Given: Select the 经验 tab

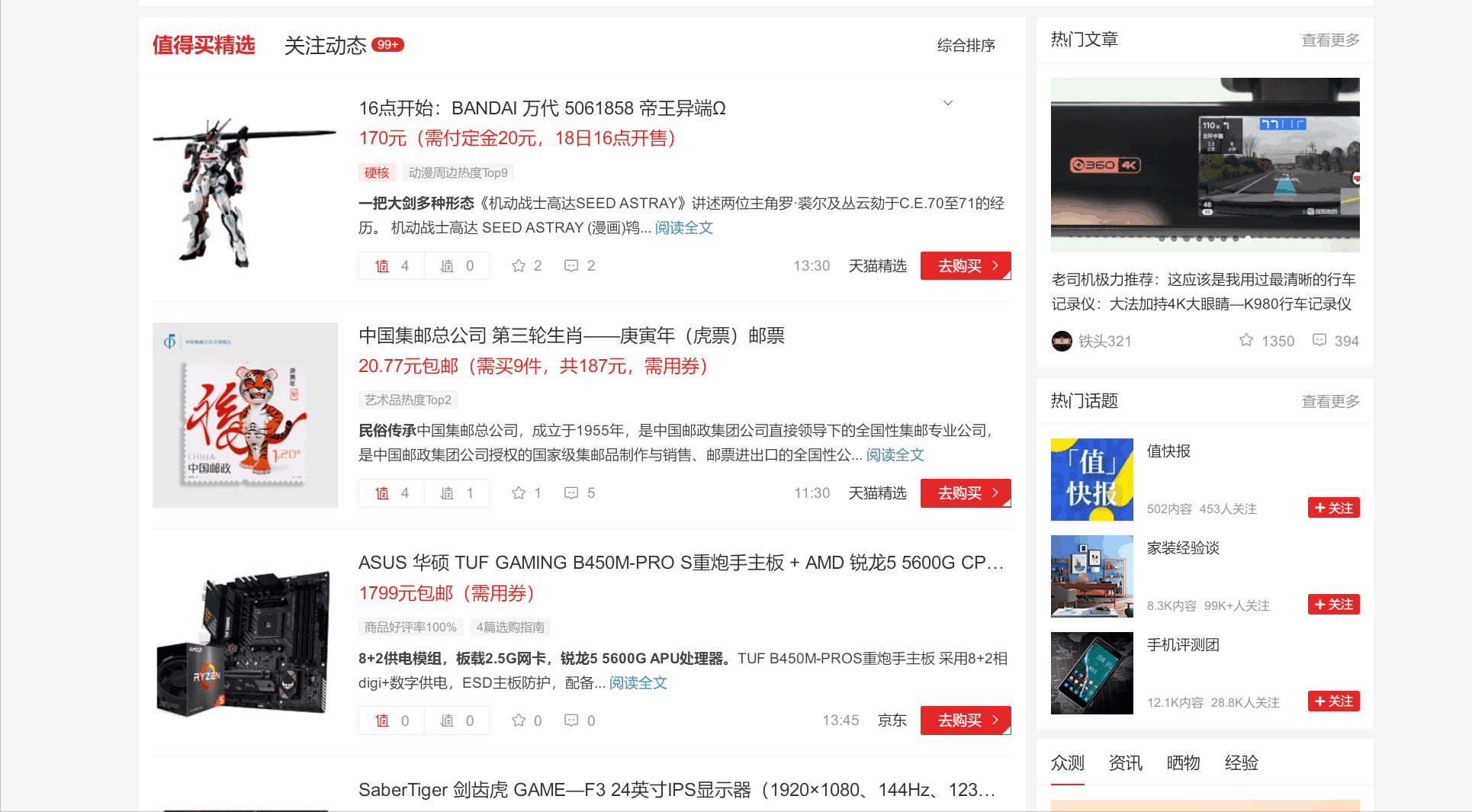Looking at the screenshot, I should tap(1242, 762).
